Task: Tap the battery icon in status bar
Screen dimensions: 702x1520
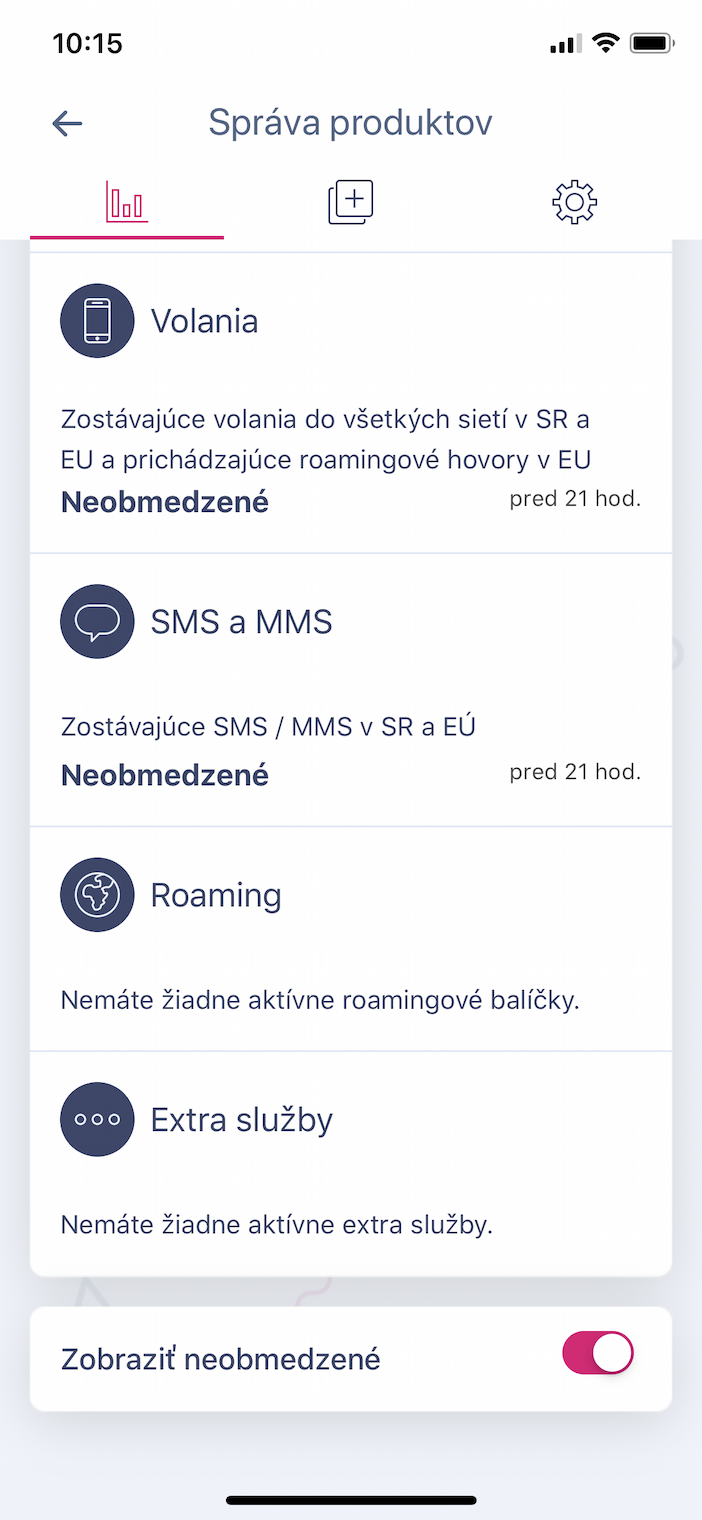Action: pyautogui.click(x=655, y=43)
